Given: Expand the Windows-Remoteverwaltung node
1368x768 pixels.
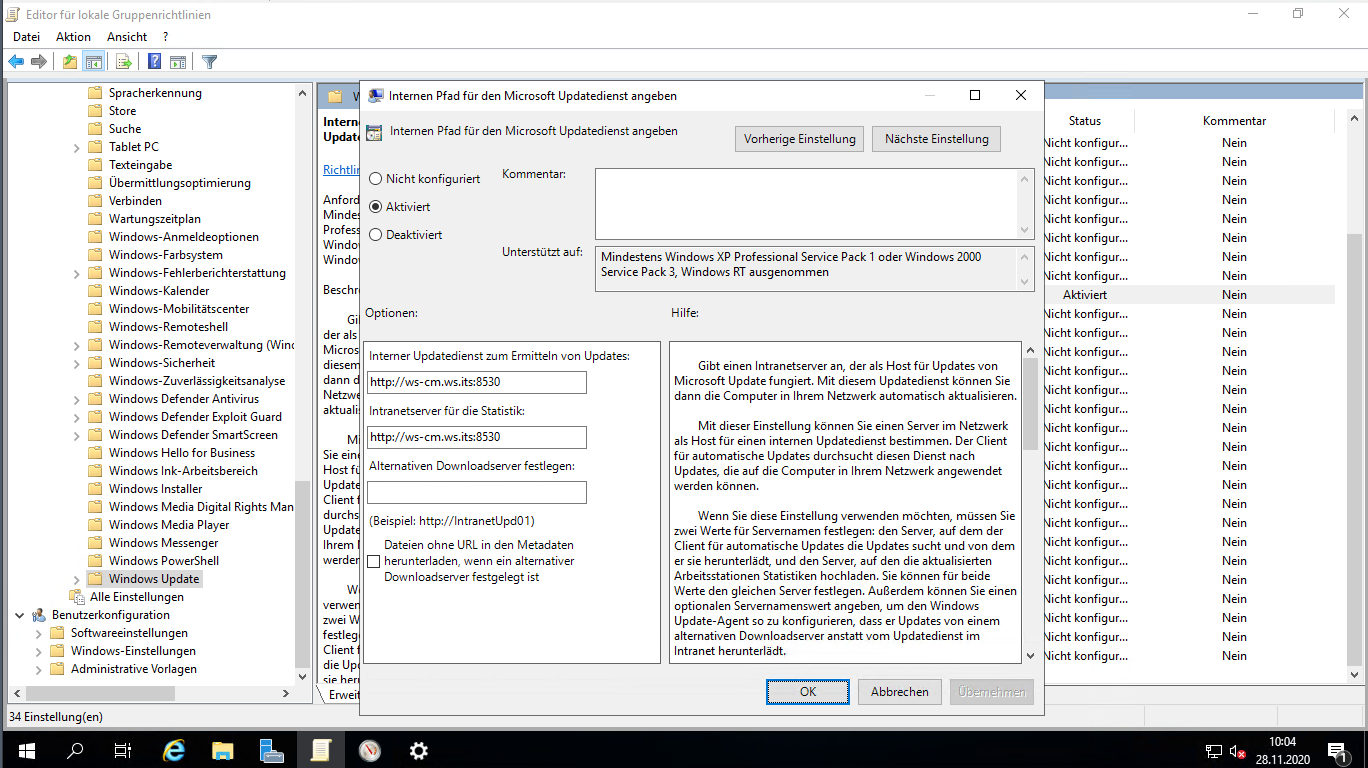Looking at the screenshot, I should 77,345.
